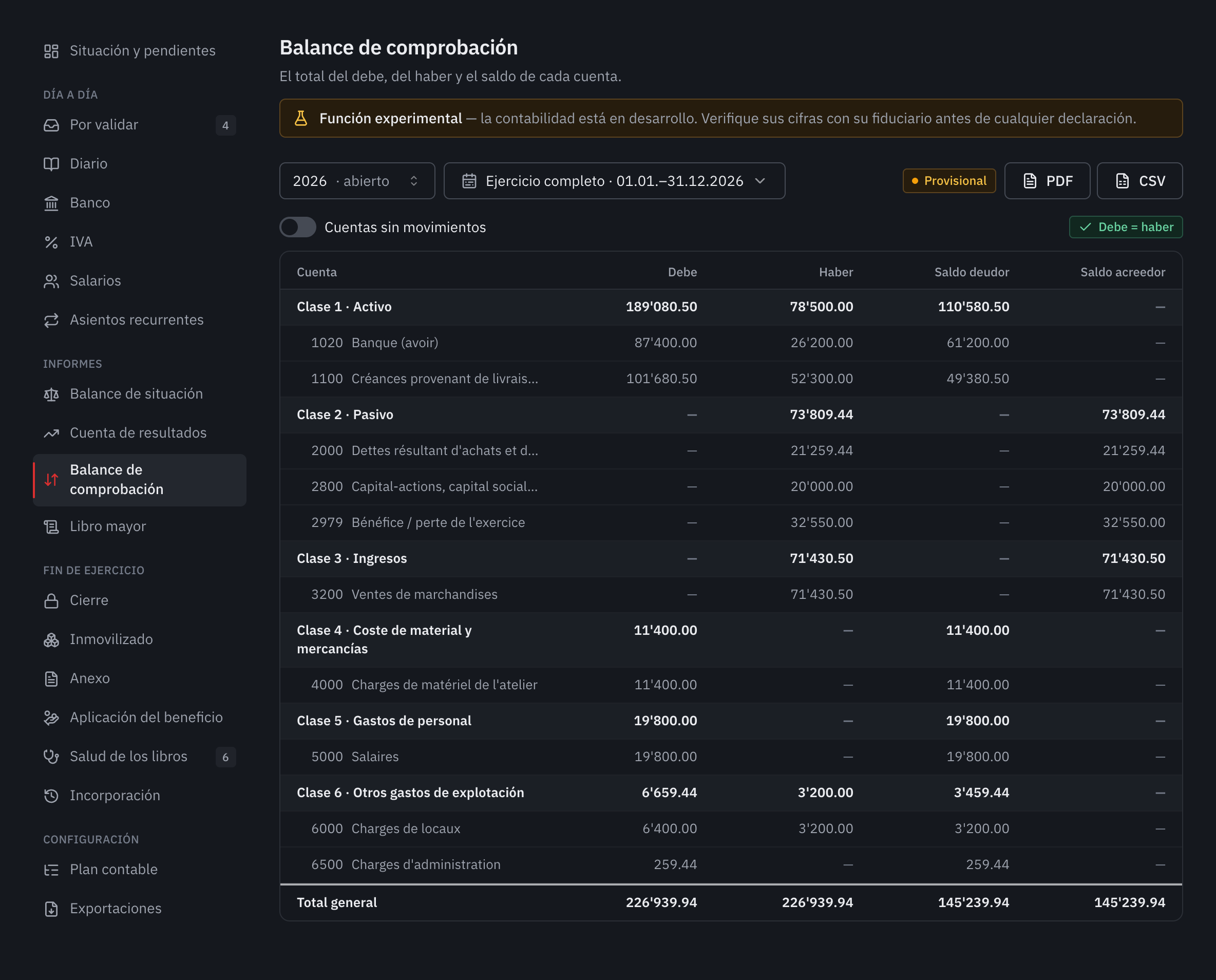
Task: Toggle the Cuentas sin movimientos switch
Action: [x=298, y=227]
